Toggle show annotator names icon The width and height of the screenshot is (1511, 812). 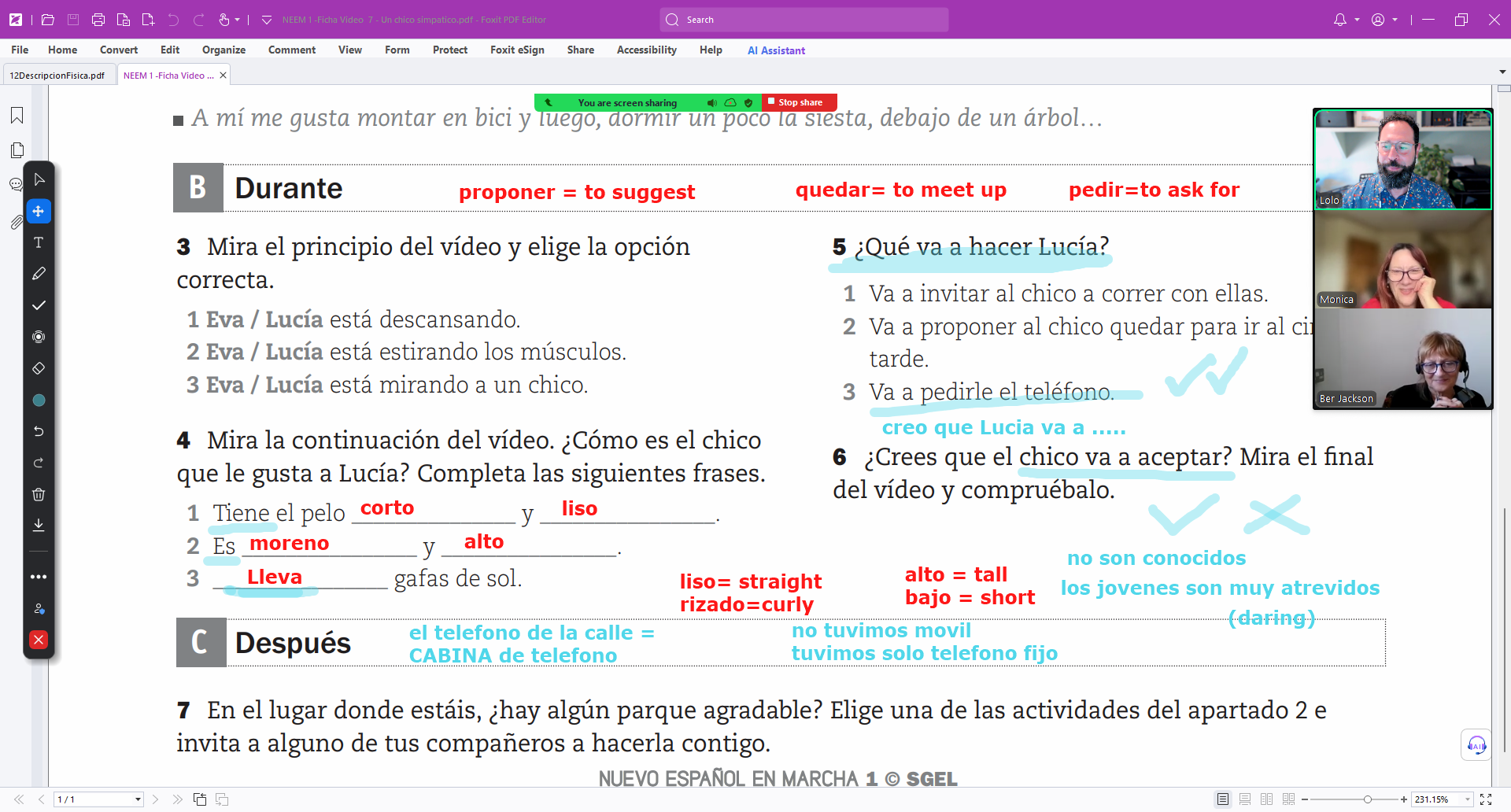[x=39, y=608]
